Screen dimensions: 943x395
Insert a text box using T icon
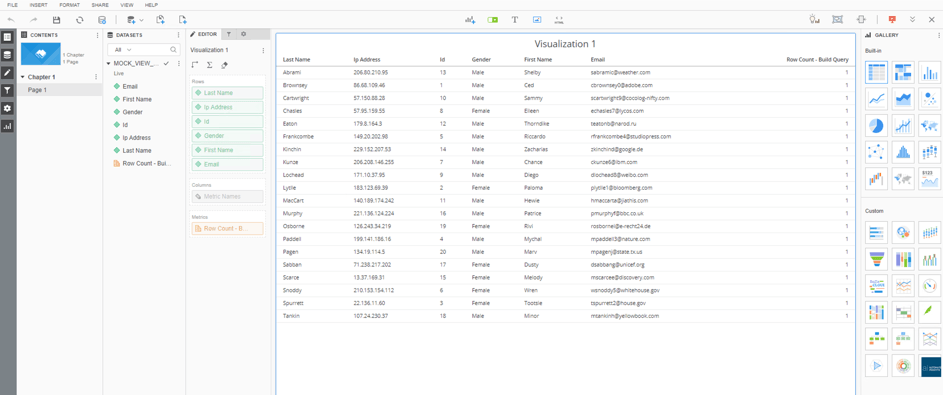pos(515,20)
